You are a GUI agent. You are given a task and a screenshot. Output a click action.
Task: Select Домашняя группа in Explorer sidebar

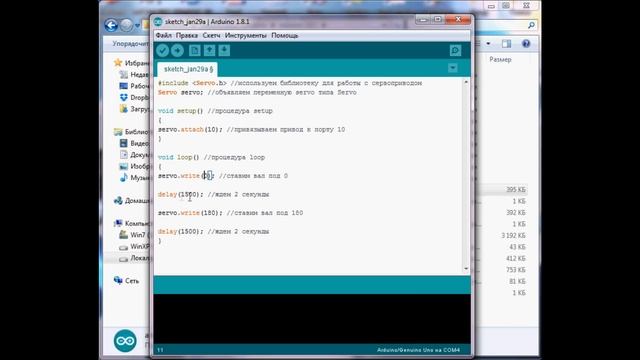[131, 201]
